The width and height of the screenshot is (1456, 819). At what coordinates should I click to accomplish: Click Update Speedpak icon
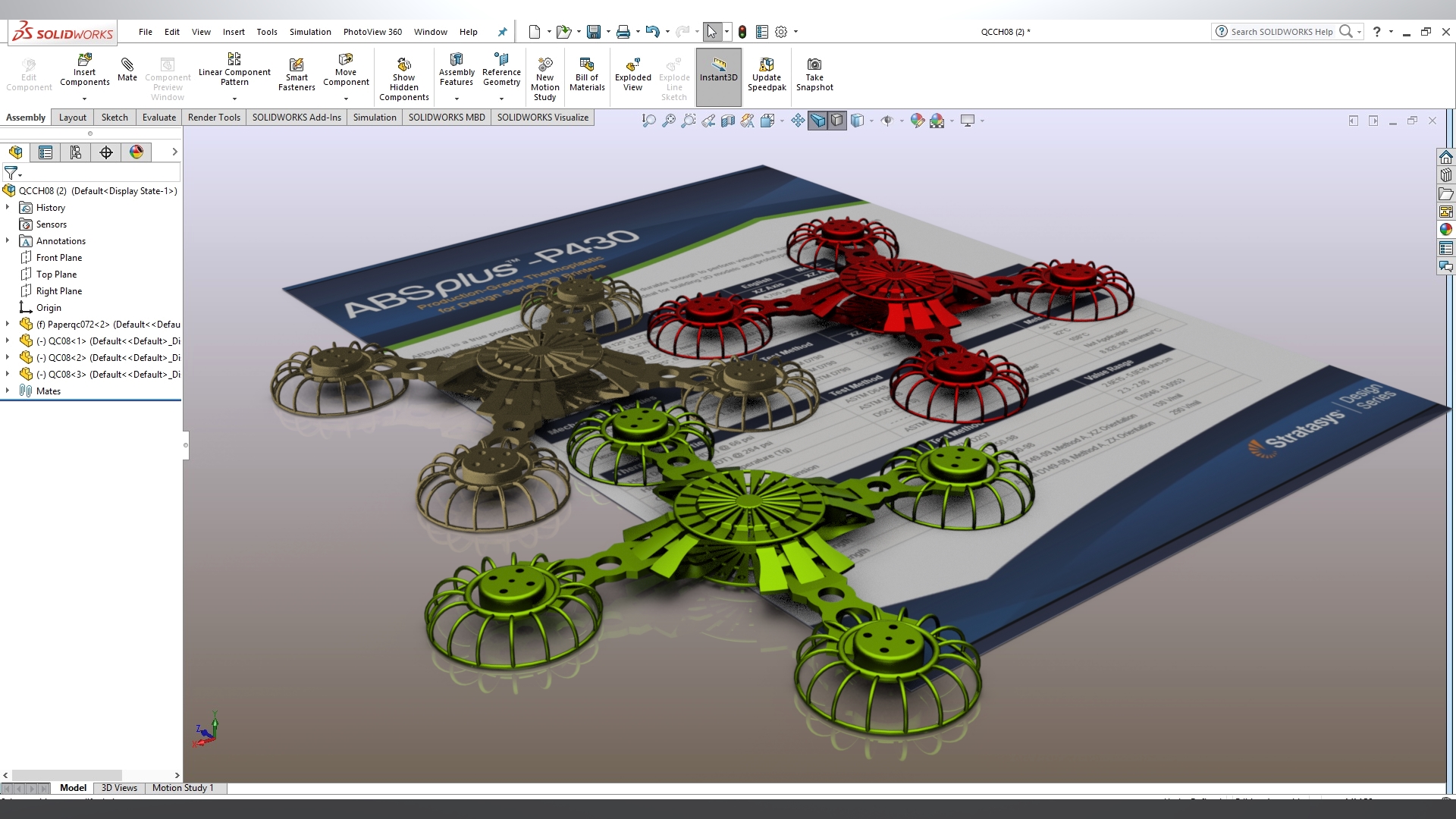(767, 74)
